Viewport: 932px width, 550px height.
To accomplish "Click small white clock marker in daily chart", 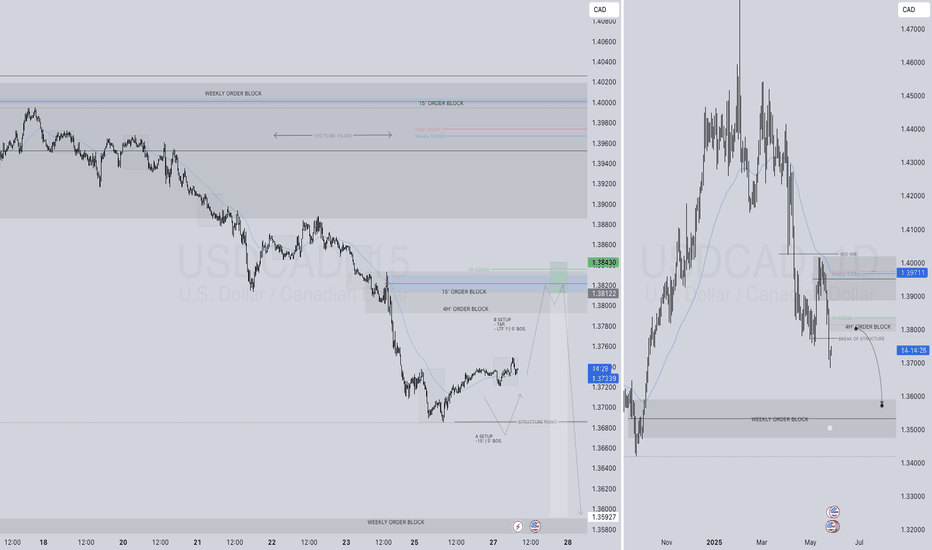I will [x=830, y=428].
